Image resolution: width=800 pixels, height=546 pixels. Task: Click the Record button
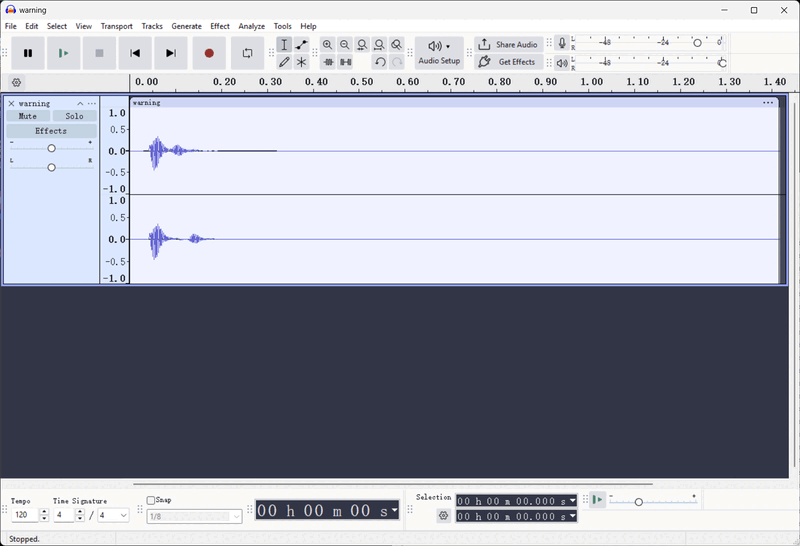pos(209,53)
